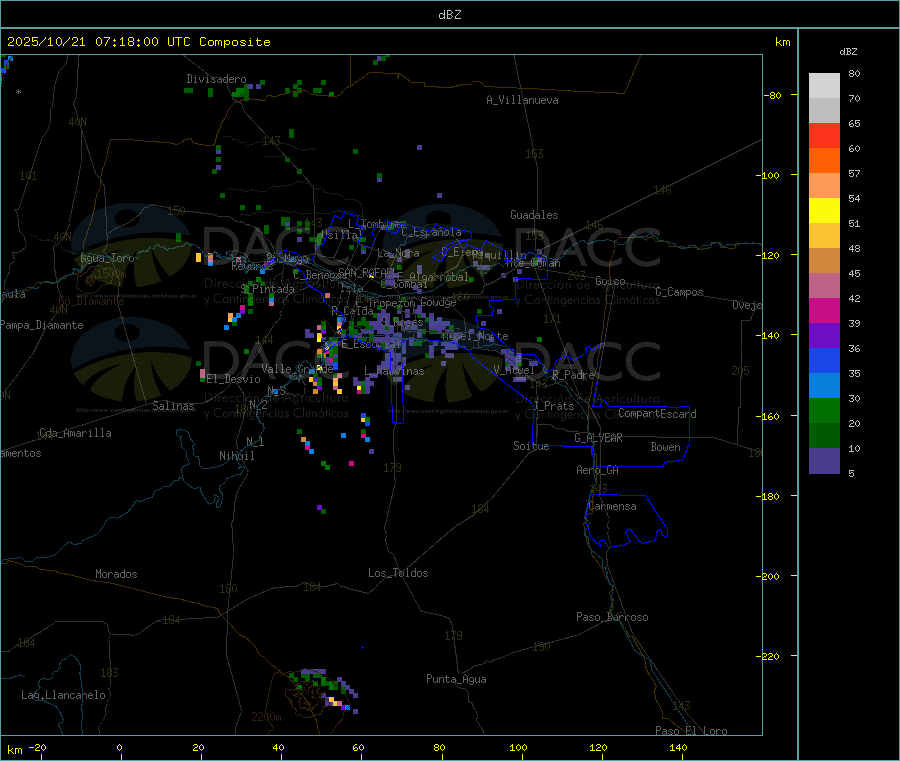Click the Lag.Llancanelo label
The width and height of the screenshot is (900, 761).
tap(63, 695)
